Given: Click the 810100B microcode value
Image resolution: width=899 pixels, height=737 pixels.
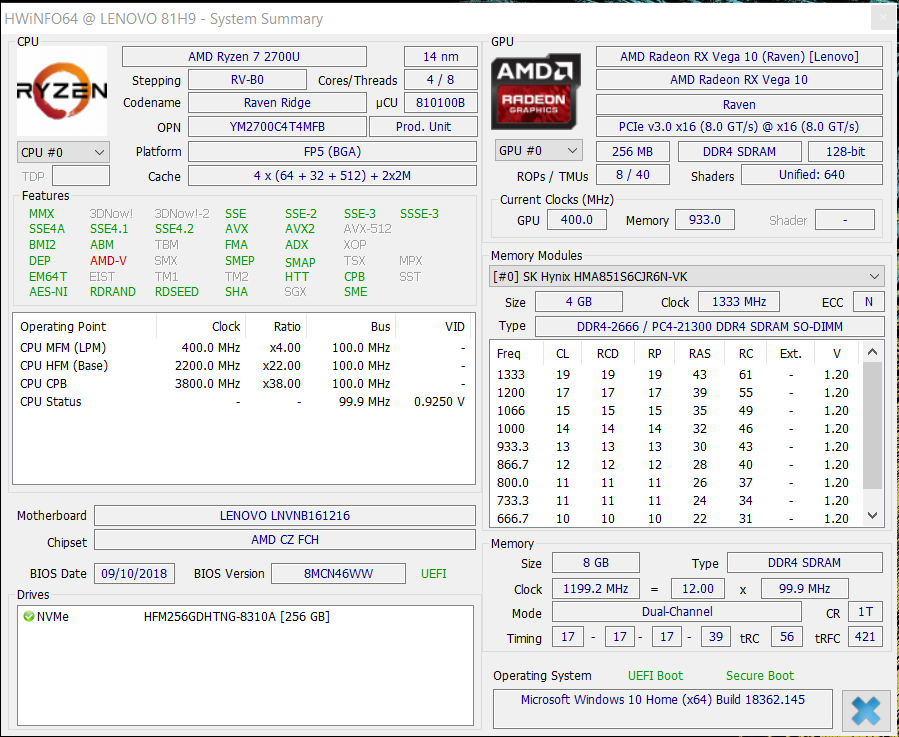Looking at the screenshot, I should (x=441, y=103).
